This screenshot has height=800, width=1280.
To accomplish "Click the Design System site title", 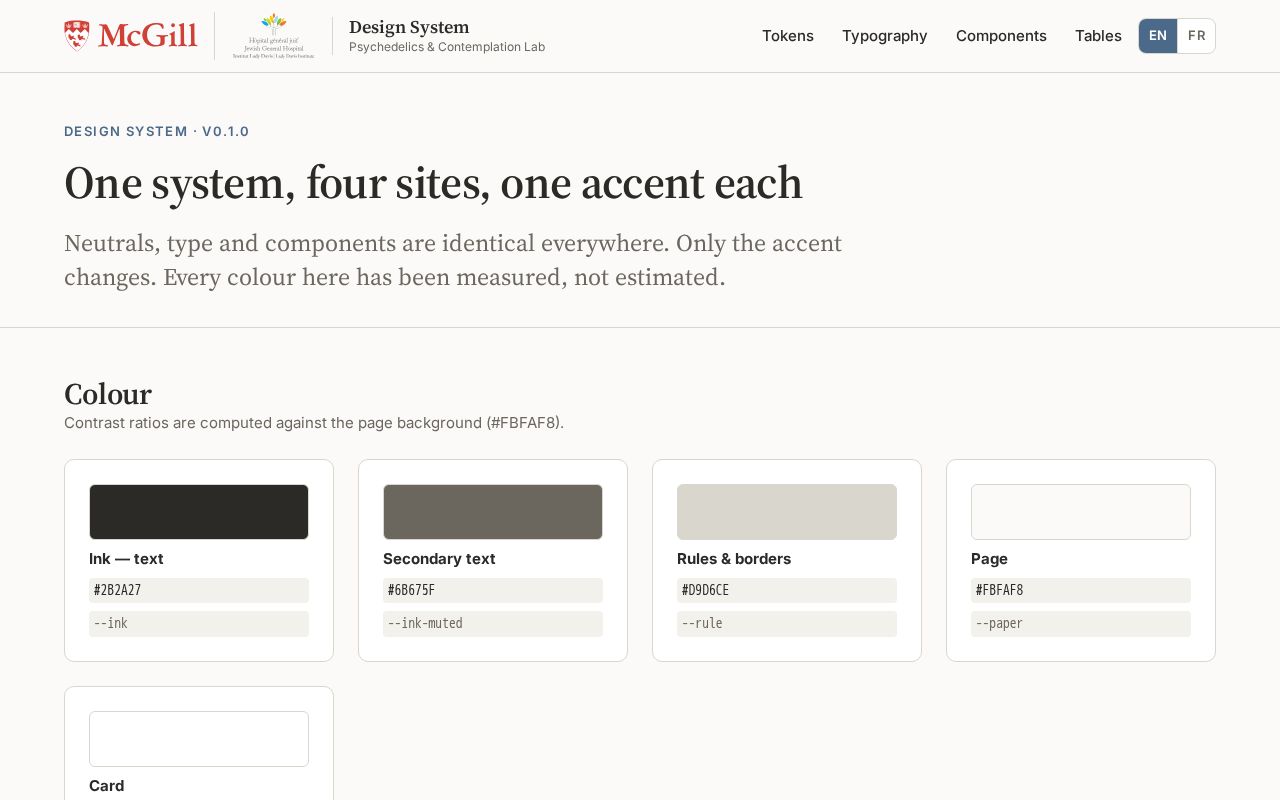I will coord(409,27).
